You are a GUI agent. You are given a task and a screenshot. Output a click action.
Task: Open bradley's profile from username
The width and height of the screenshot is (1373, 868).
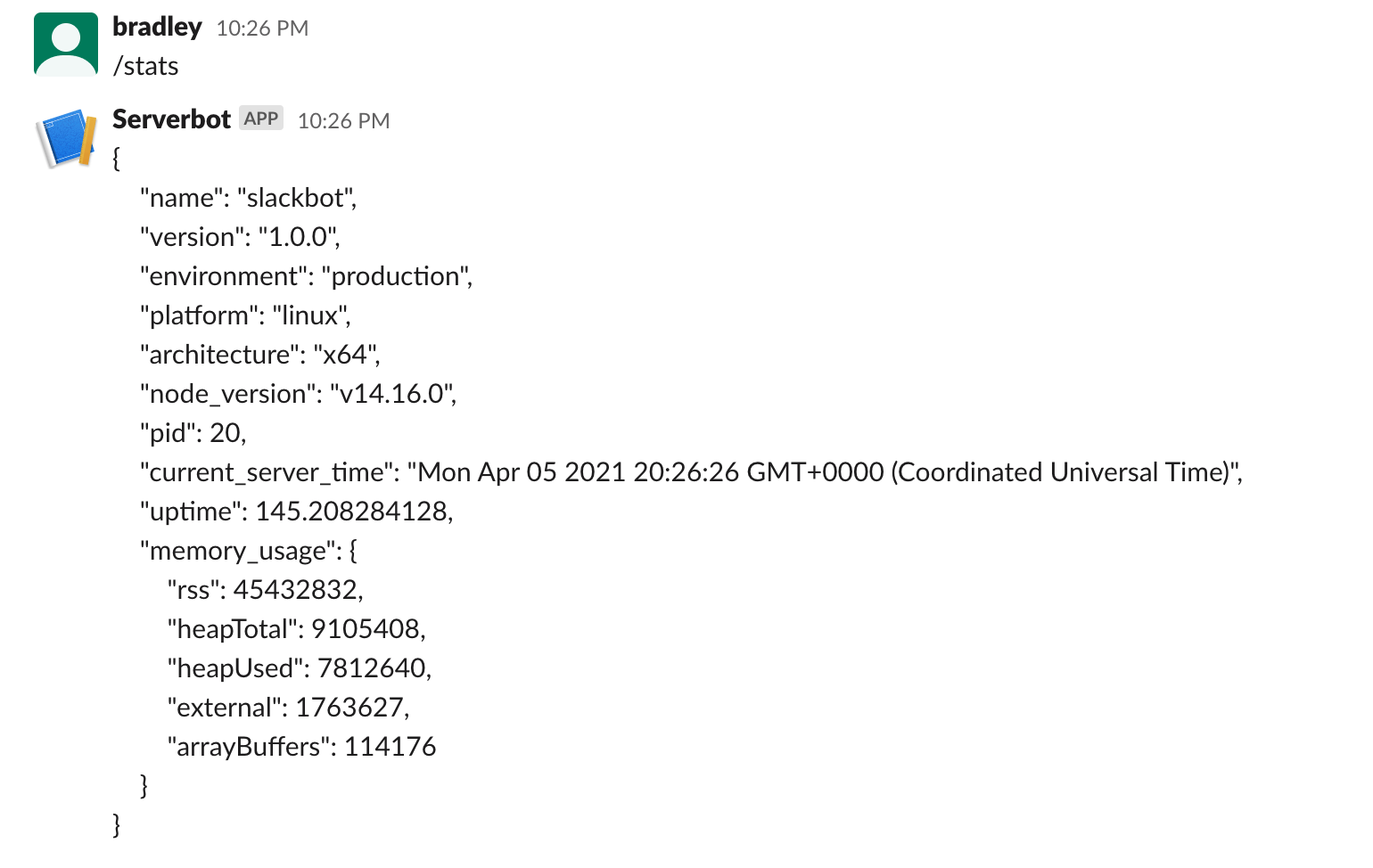point(157,28)
